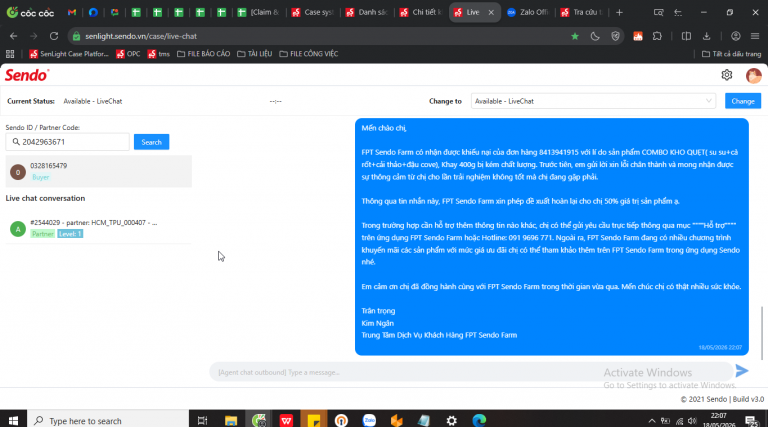Click the browser address bar URL
Screen dimensions: 768x427
(x=141, y=36)
